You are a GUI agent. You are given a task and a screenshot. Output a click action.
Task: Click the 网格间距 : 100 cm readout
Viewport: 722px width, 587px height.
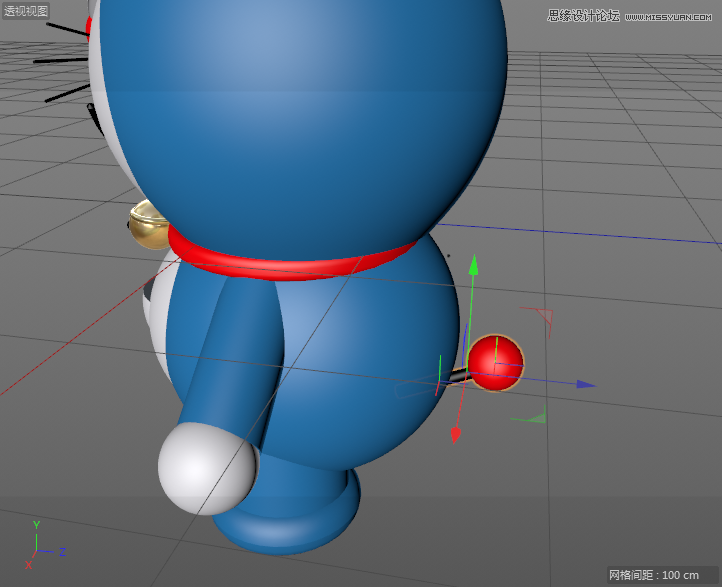654,575
